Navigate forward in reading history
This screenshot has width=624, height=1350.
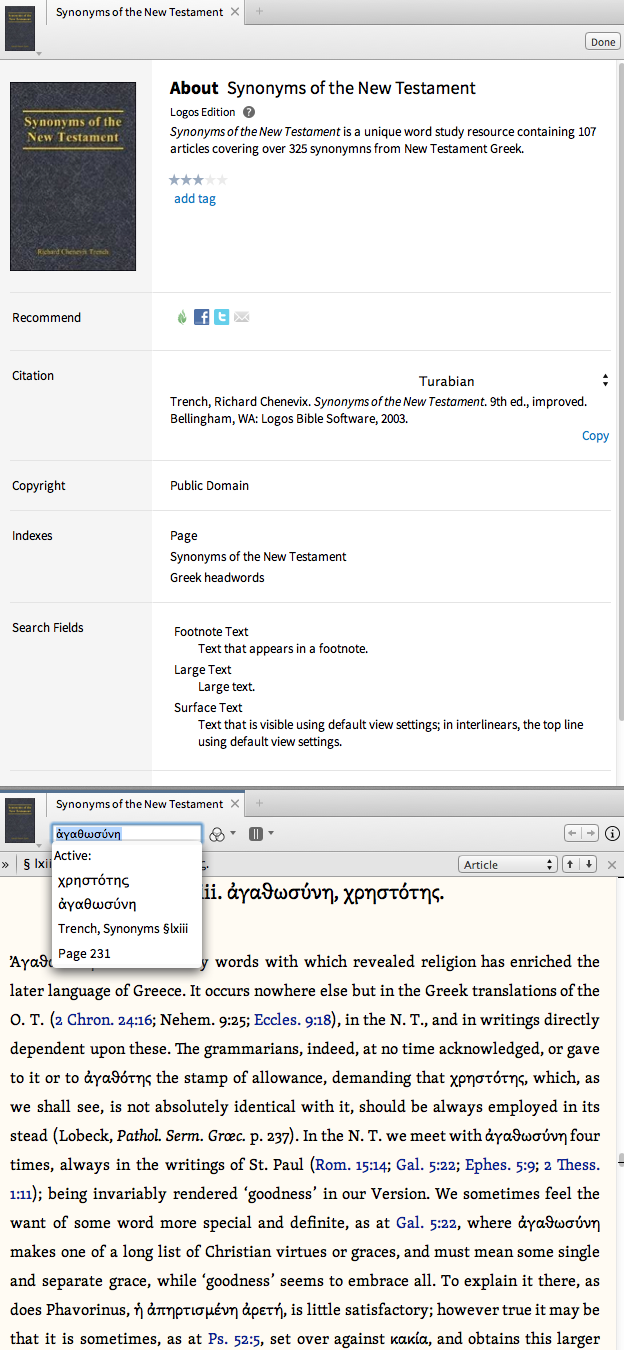(590, 833)
